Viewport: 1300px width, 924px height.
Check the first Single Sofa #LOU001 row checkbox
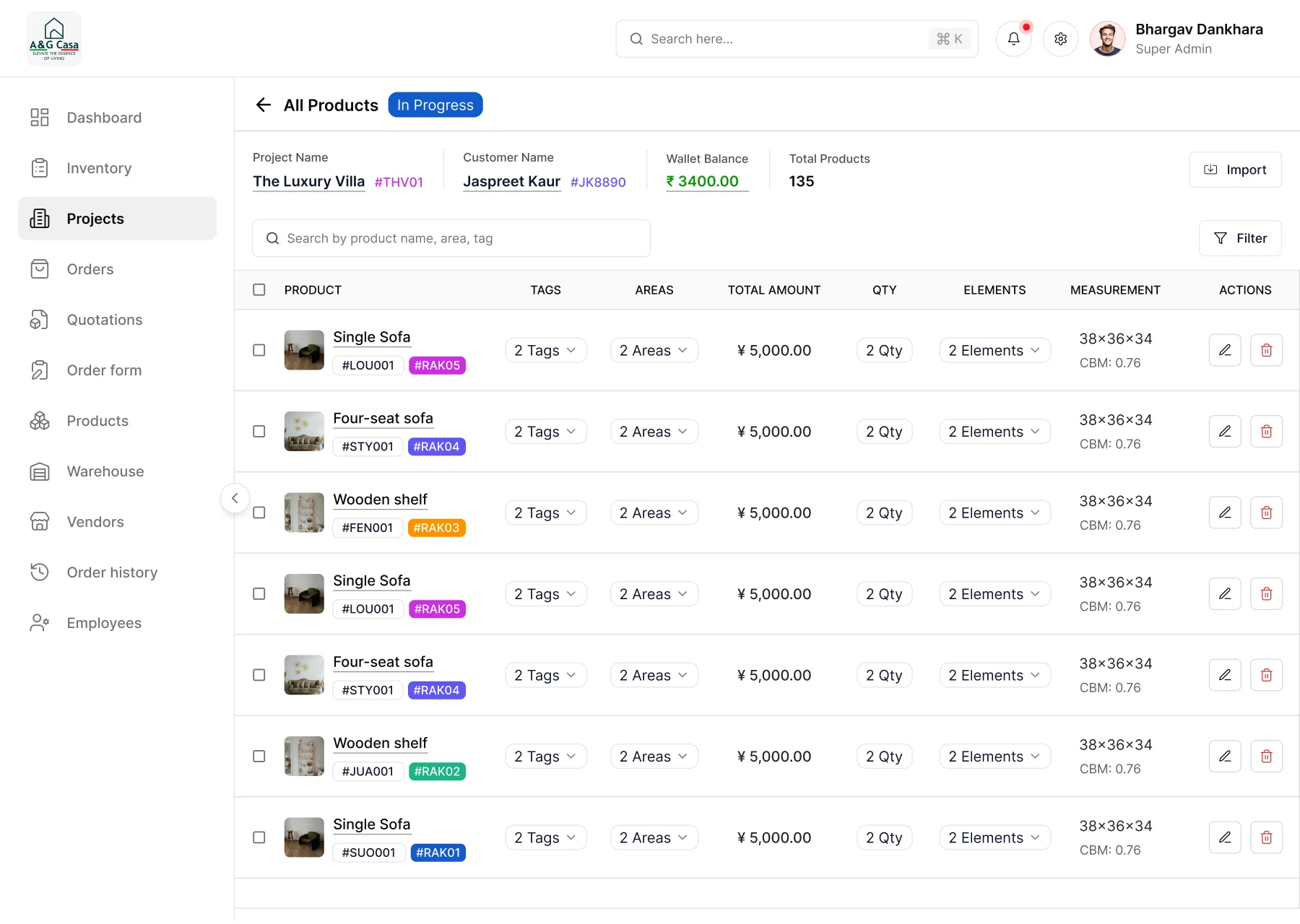(259, 350)
